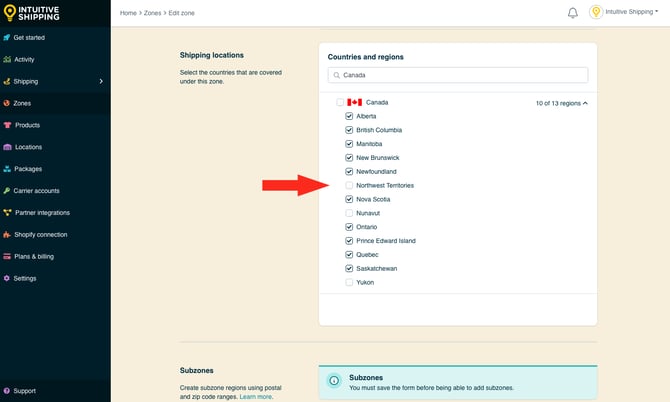Expand the Shipping sidebar submenu
Image resolution: width=670 pixels, height=402 pixels.
coord(101,82)
